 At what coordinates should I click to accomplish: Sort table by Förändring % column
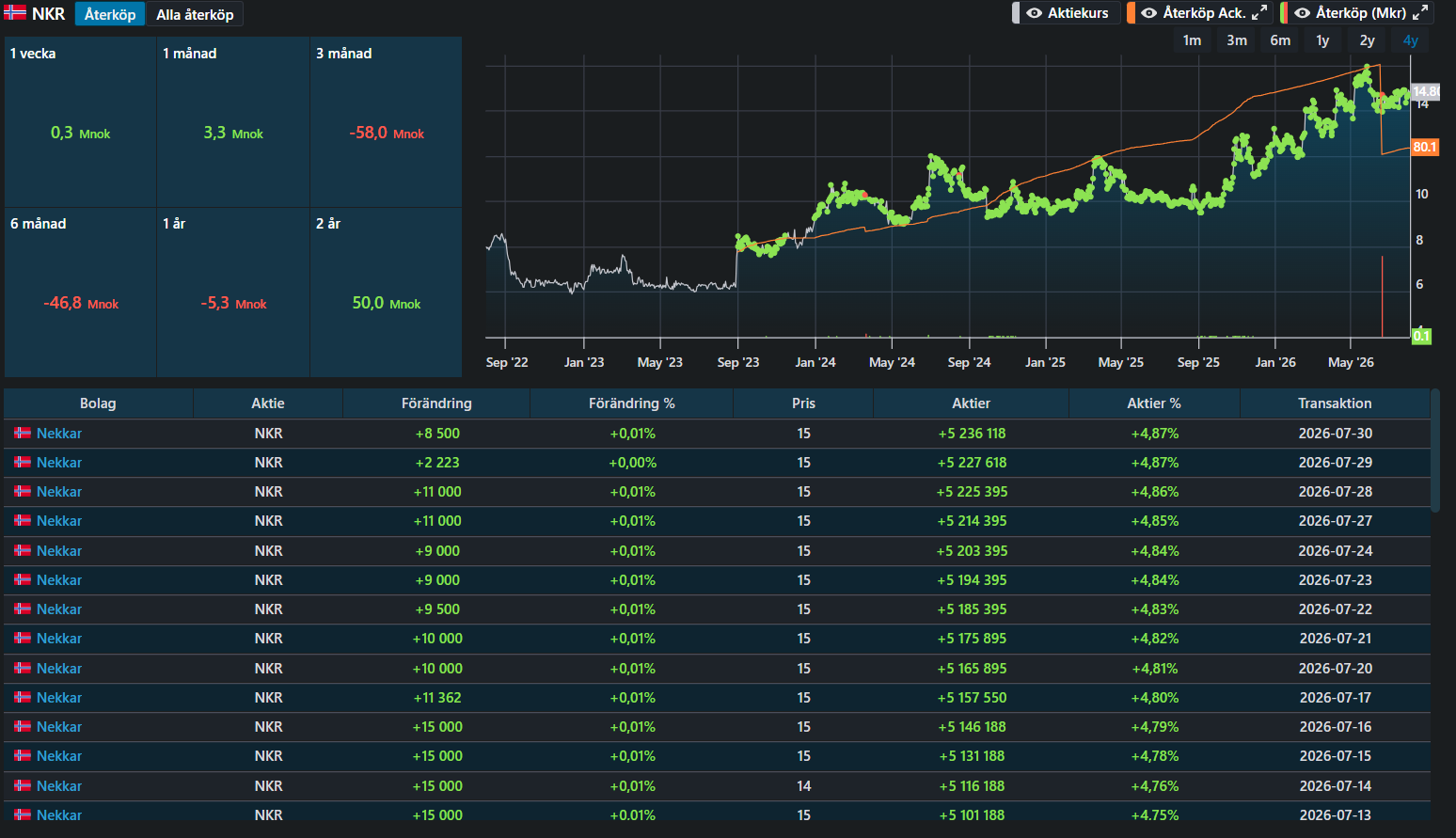(x=631, y=403)
